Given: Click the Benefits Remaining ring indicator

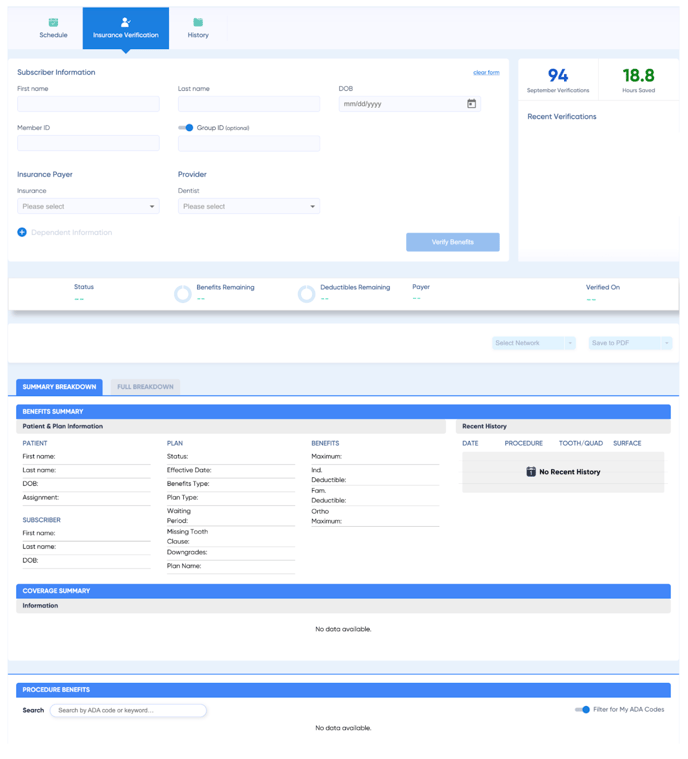Looking at the screenshot, I should pos(183,294).
